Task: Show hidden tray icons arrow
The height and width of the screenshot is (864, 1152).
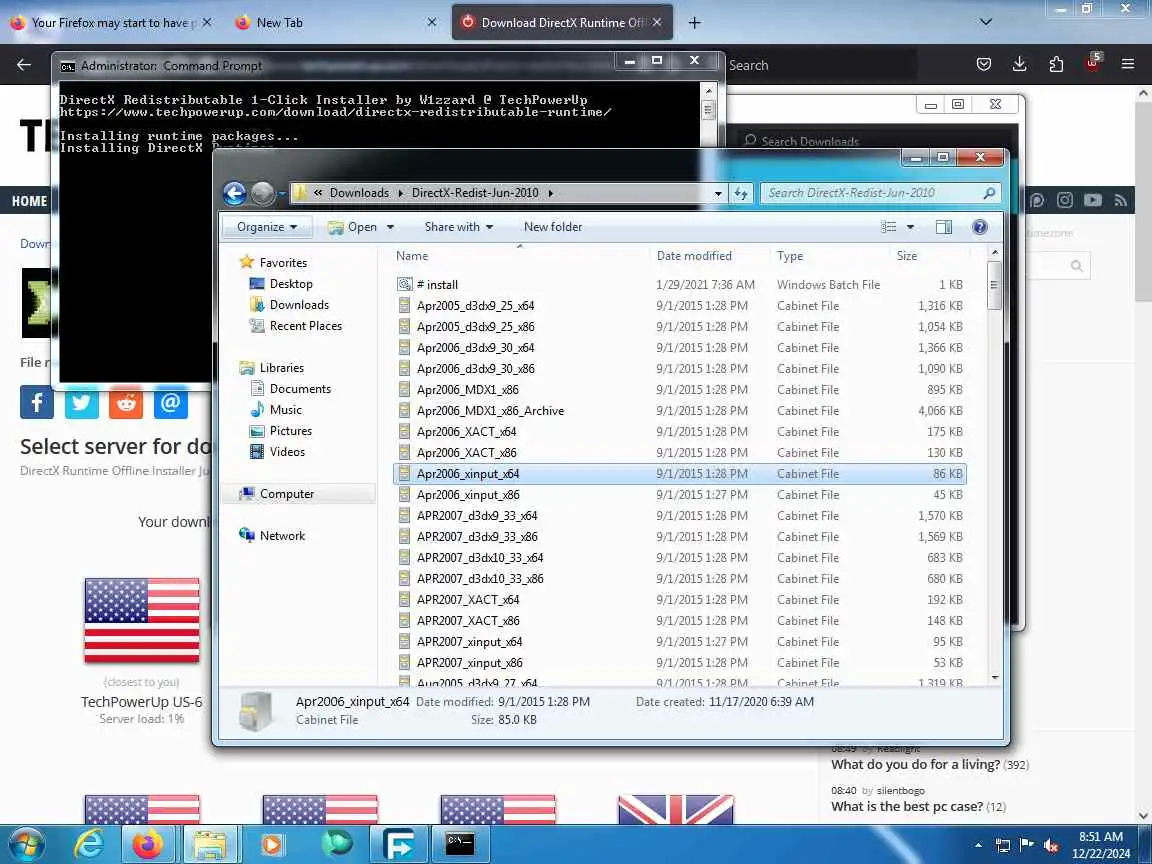Action: point(978,845)
